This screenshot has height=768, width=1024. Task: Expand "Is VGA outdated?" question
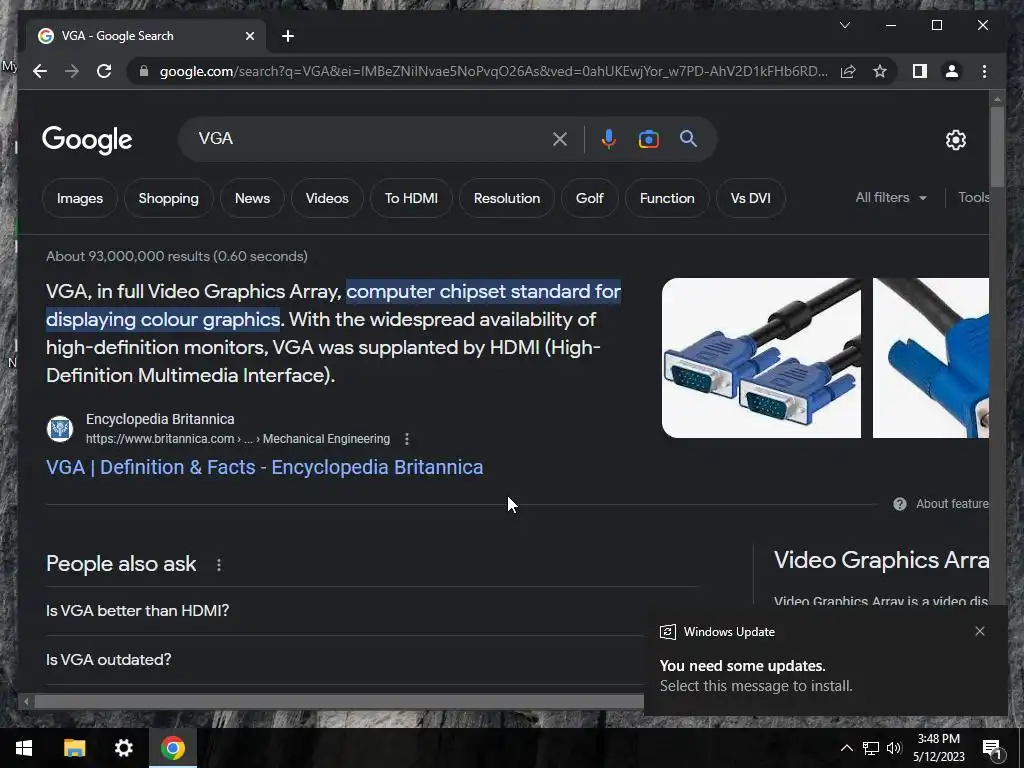345,660
